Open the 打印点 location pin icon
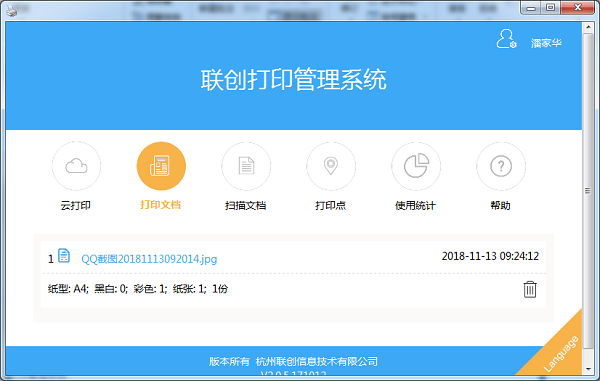This screenshot has height=381, width=600. pos(331,166)
